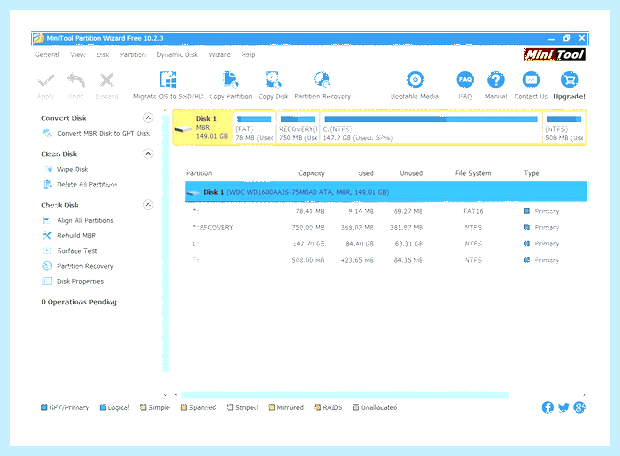Open the Dynamic Disk menu
The height and width of the screenshot is (456, 620).
tap(177, 55)
